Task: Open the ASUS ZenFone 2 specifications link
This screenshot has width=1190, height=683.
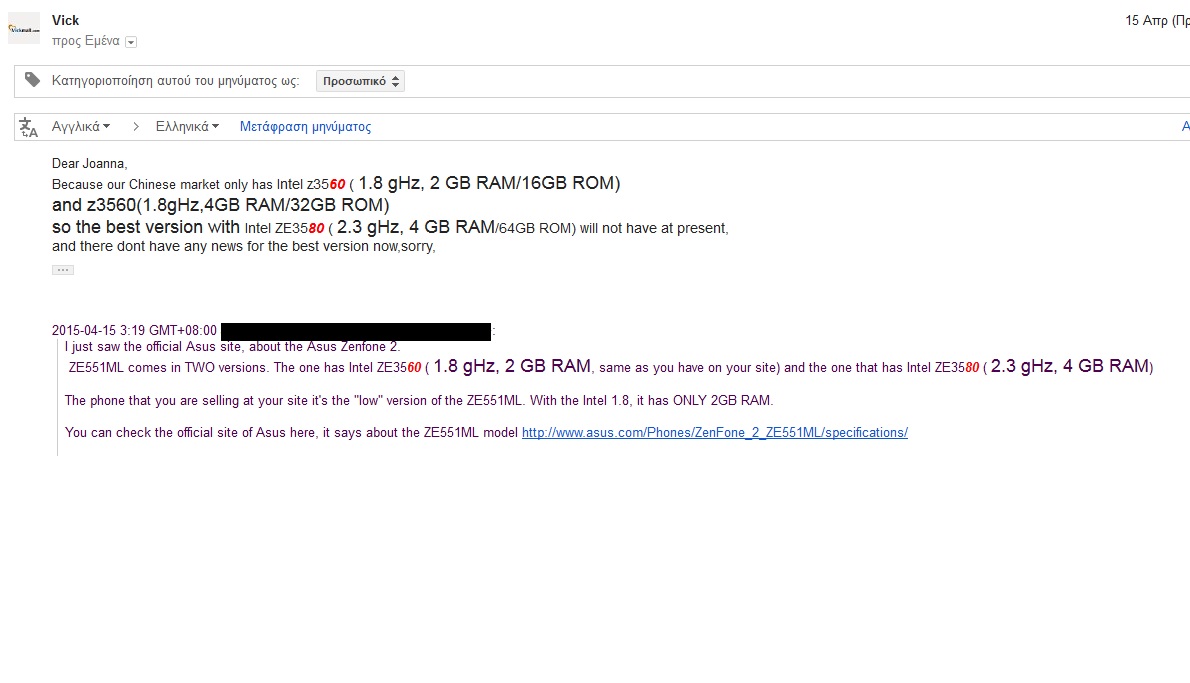Action: point(714,433)
